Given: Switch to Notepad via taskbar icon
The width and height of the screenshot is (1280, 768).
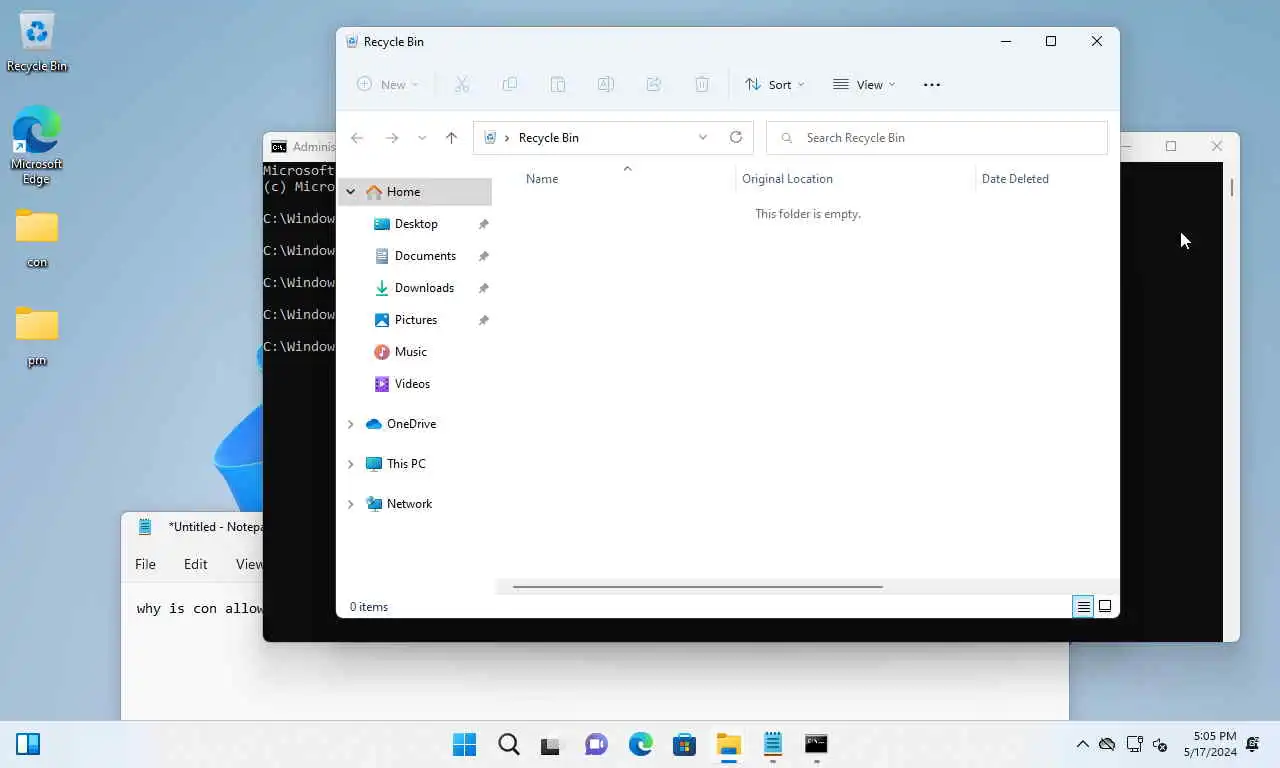Looking at the screenshot, I should (772, 744).
